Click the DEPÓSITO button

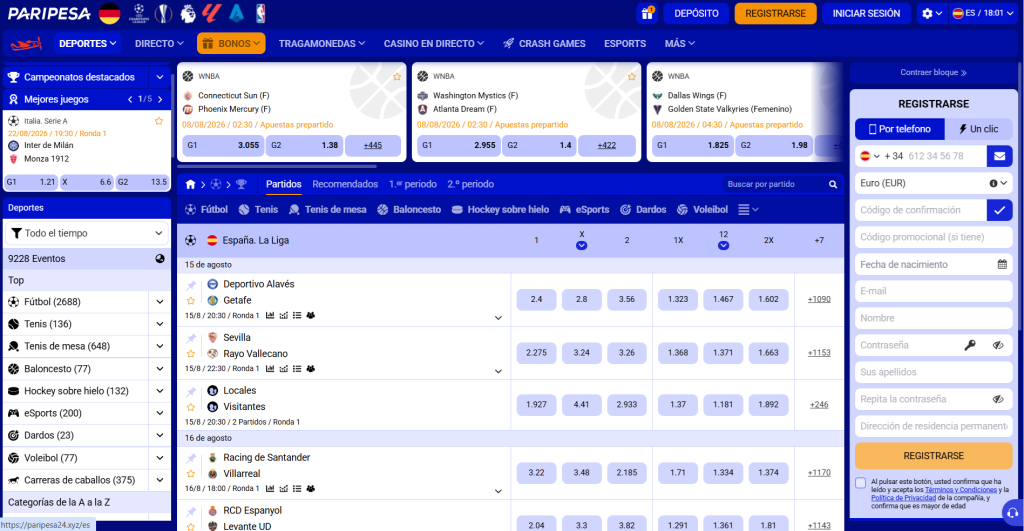696,13
